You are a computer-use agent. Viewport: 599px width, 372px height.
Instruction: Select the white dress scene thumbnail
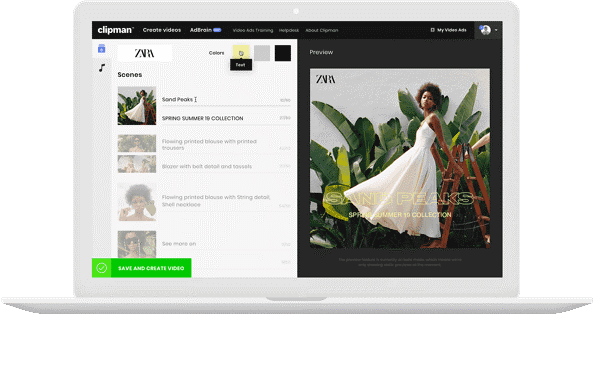[137, 106]
